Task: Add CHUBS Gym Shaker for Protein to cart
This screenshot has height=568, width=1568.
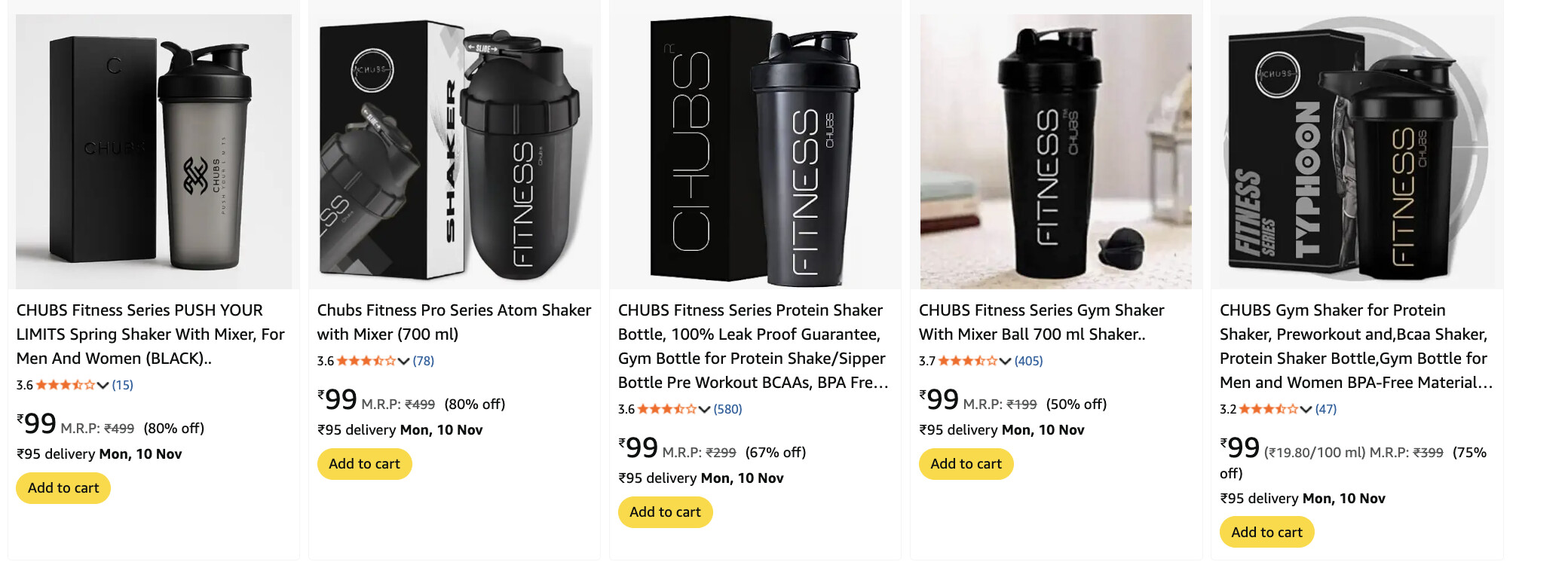Action: pos(1266,533)
